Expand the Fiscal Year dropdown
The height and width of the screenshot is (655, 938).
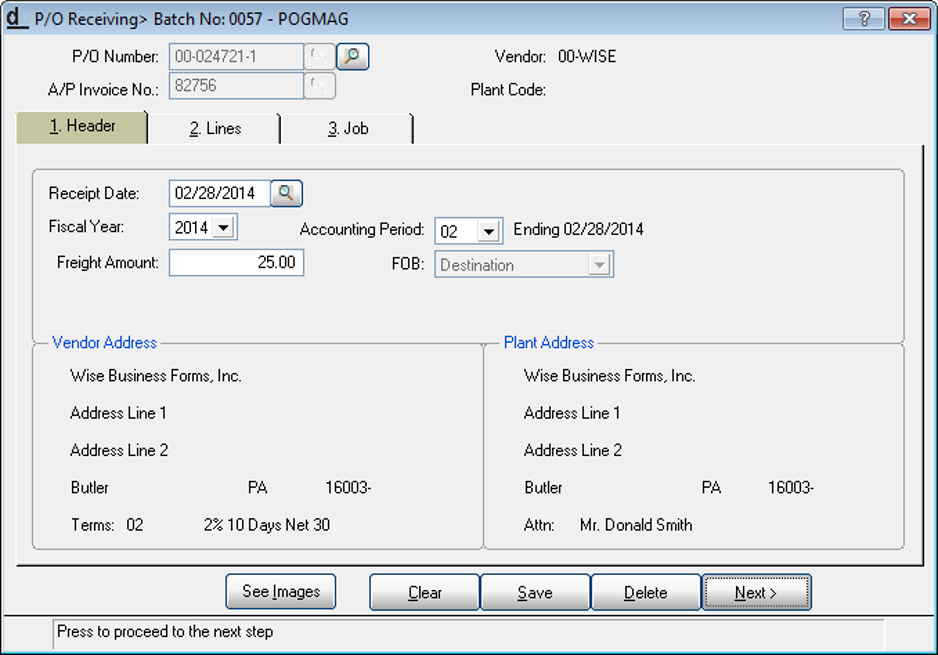tap(224, 227)
